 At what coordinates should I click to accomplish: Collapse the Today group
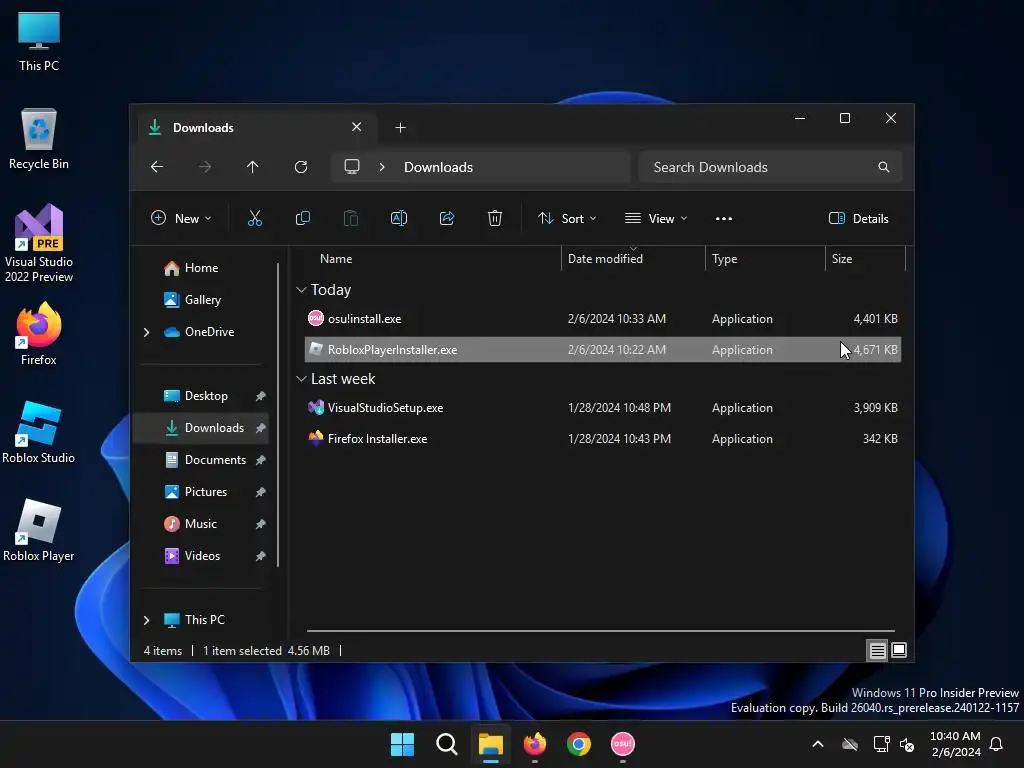tap(301, 289)
